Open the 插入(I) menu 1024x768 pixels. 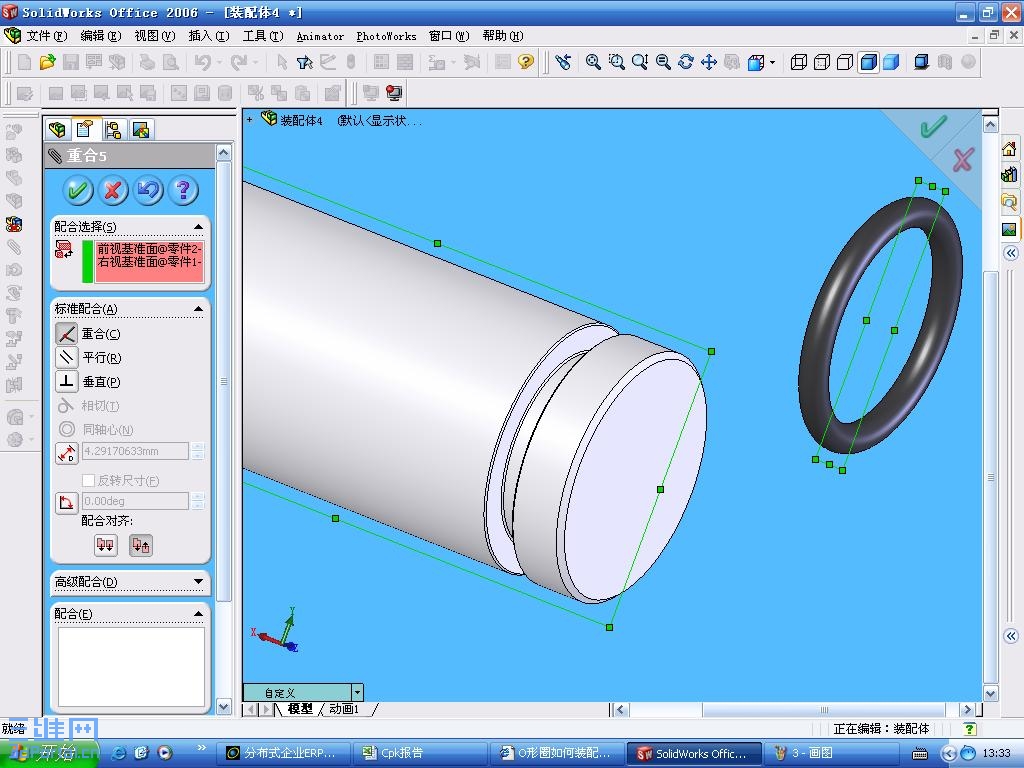(x=209, y=36)
